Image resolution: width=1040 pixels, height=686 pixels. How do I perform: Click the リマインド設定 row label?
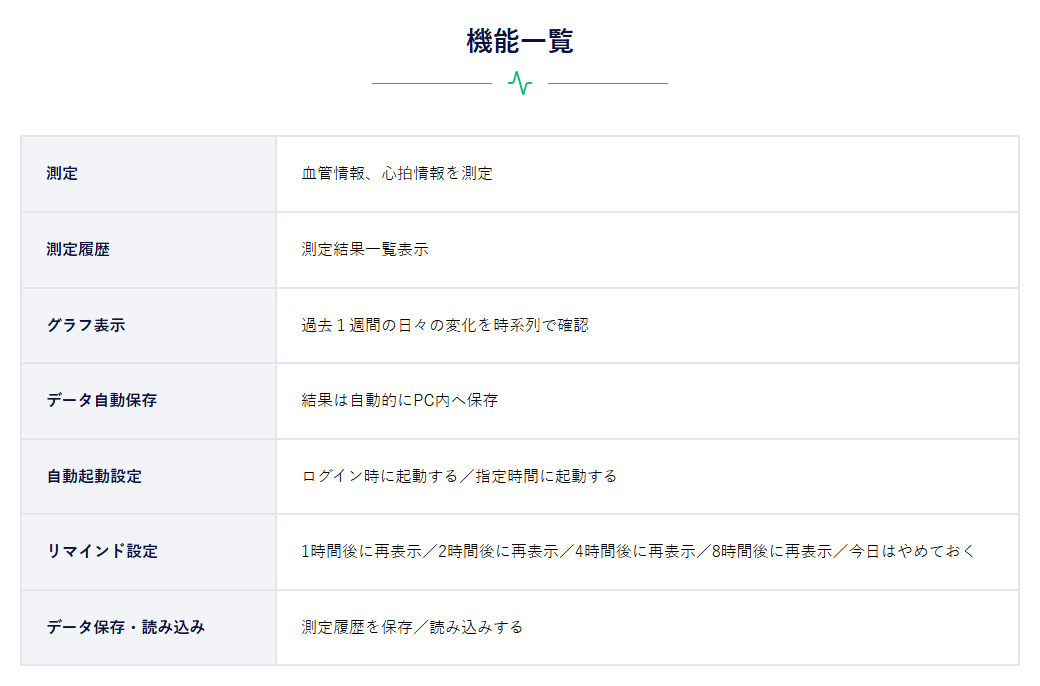pyautogui.click(x=102, y=551)
